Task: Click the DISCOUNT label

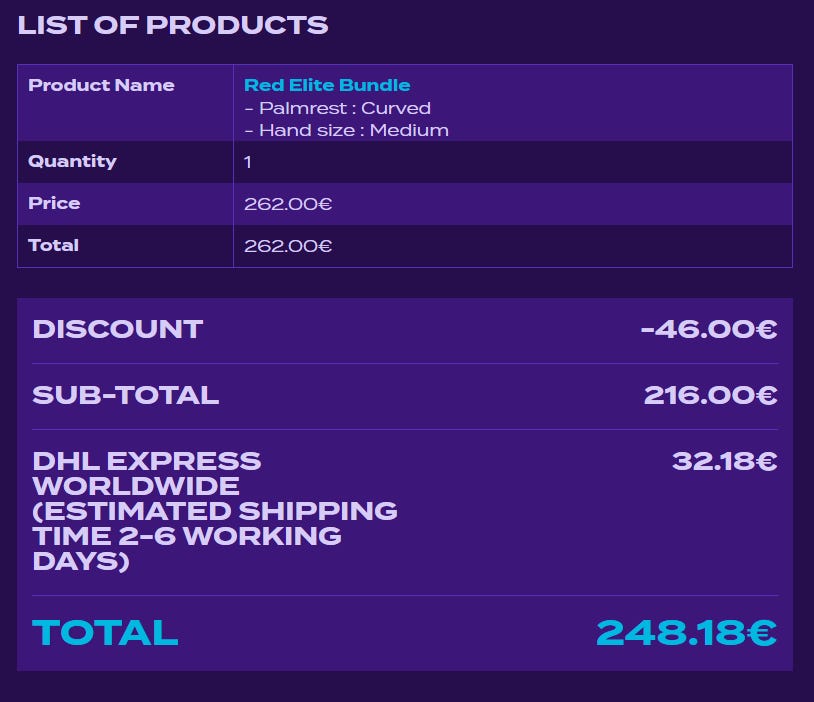Action: coord(117,329)
